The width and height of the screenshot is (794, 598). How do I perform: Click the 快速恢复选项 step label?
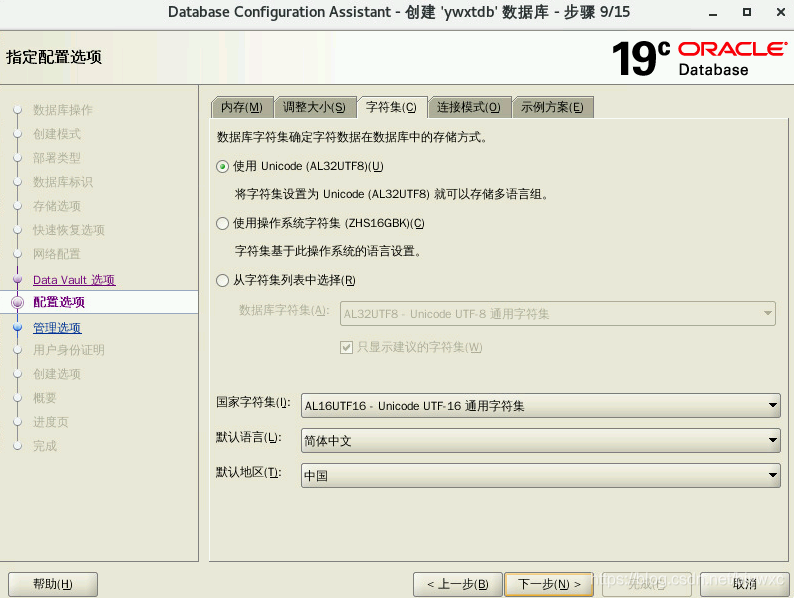coord(69,230)
